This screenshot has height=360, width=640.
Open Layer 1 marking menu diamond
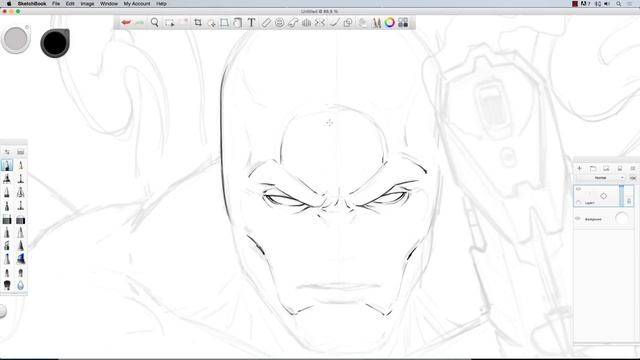pyautogui.click(x=603, y=196)
